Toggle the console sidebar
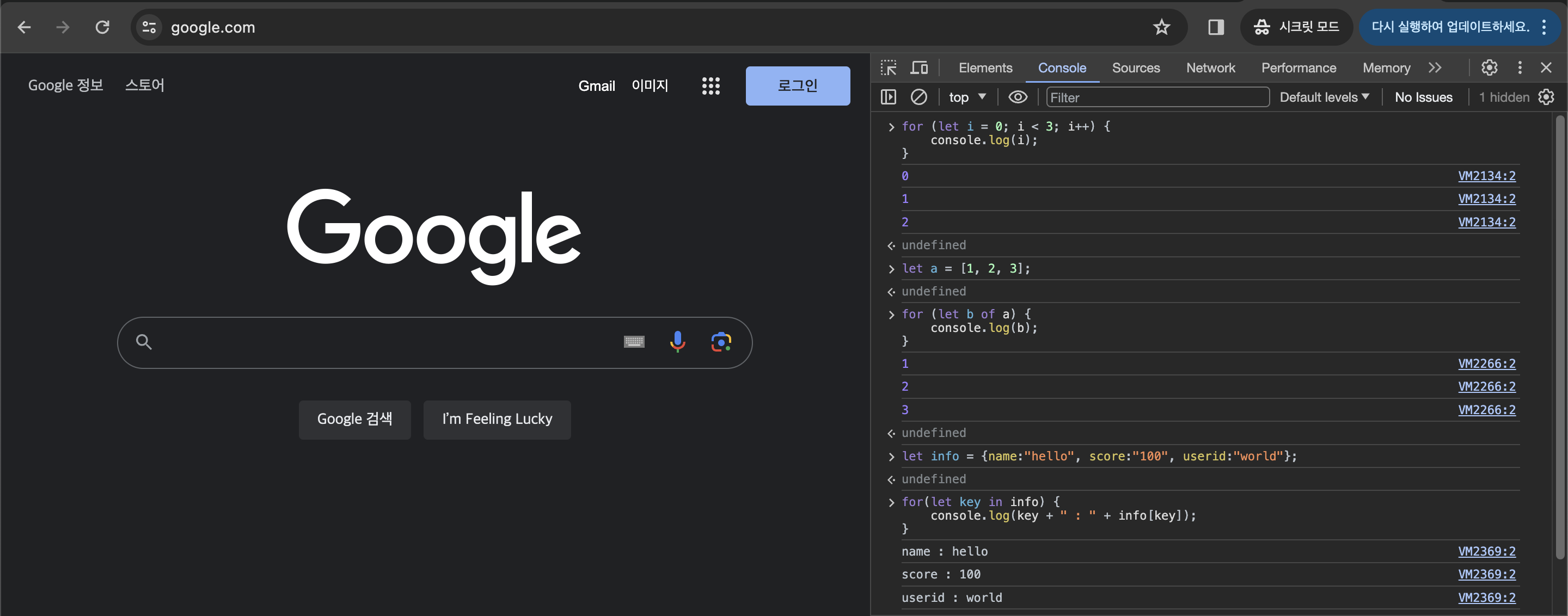 888,97
